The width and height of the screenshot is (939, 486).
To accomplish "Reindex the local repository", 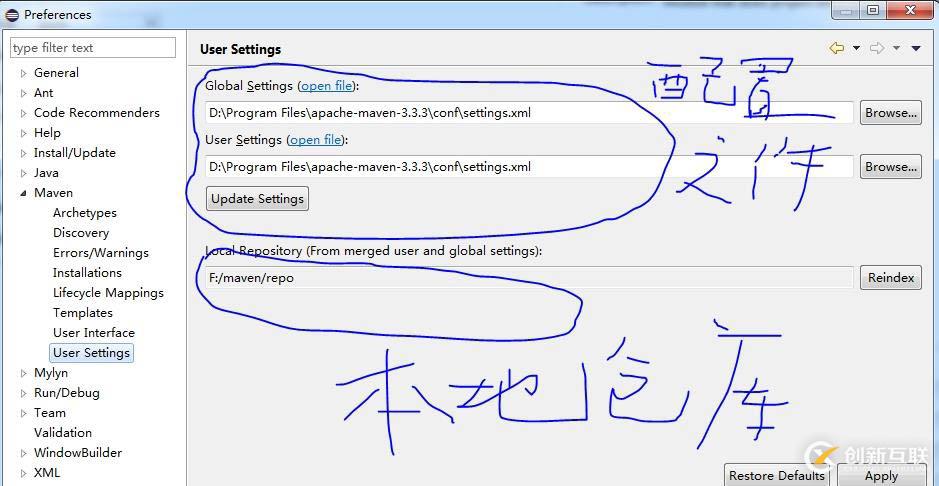I will tap(890, 278).
